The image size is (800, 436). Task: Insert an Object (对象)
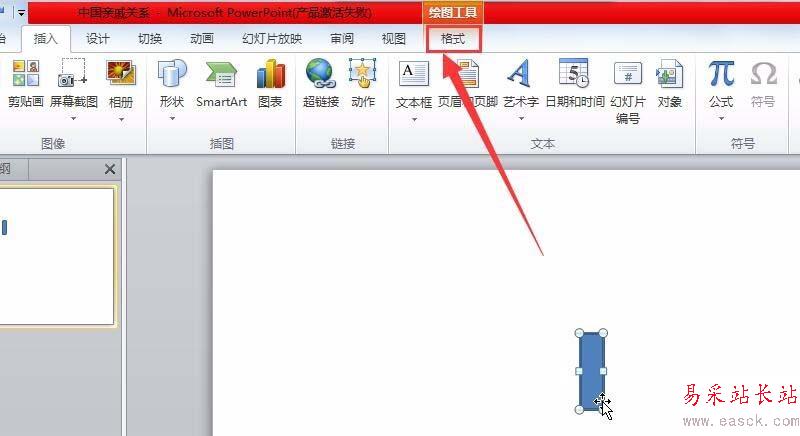pos(669,84)
